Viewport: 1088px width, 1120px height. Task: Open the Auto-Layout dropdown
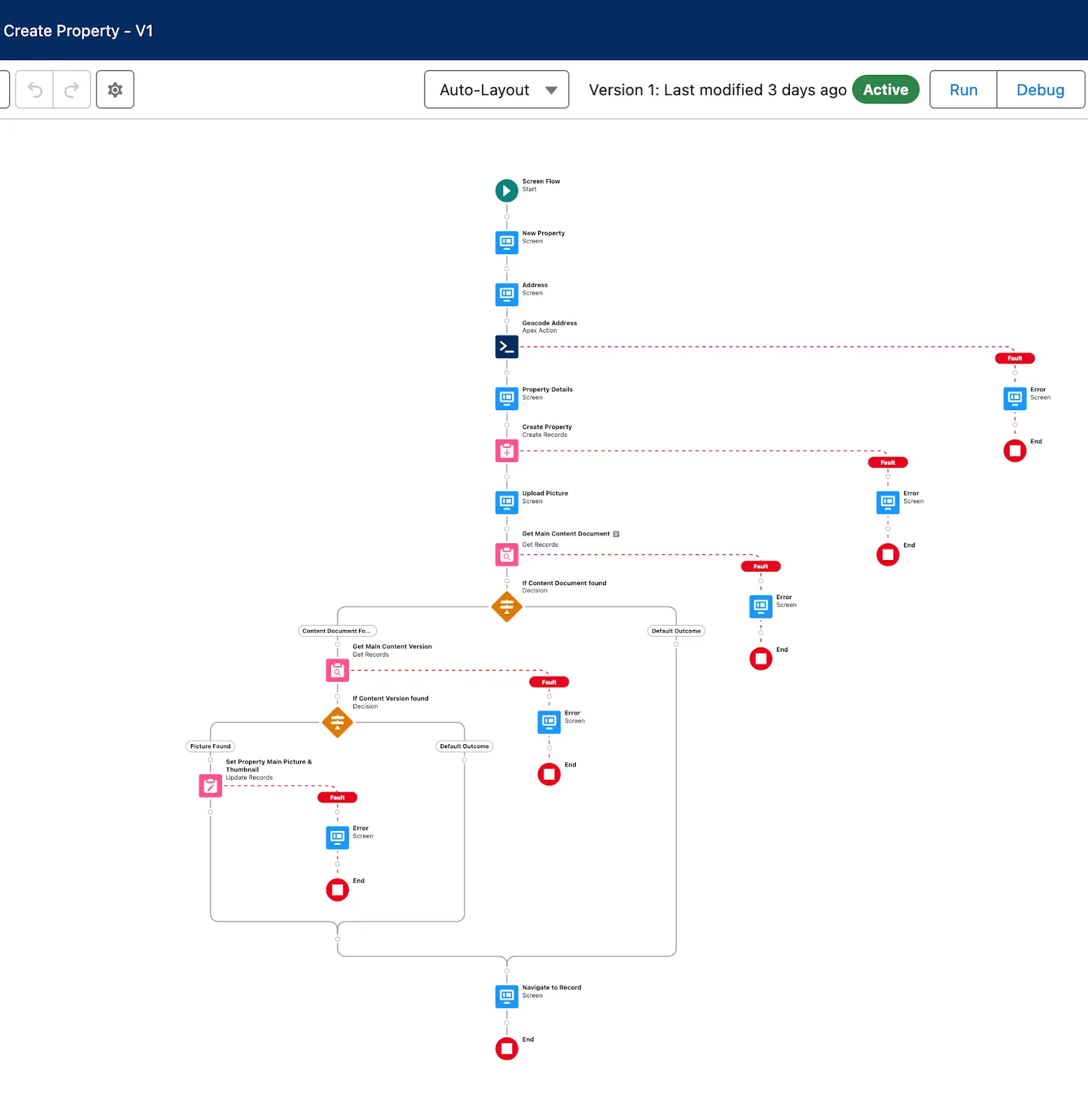(x=496, y=90)
